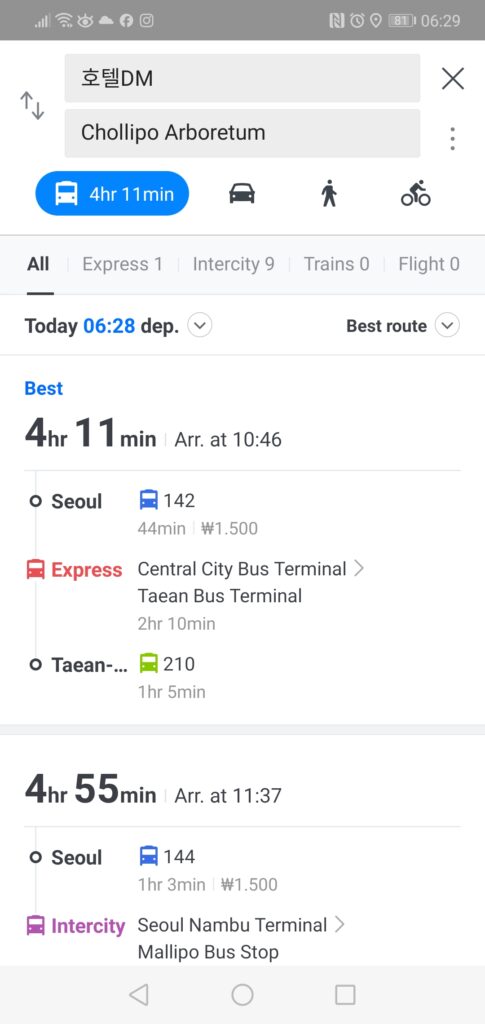Select the walking mode icon

click(329, 194)
